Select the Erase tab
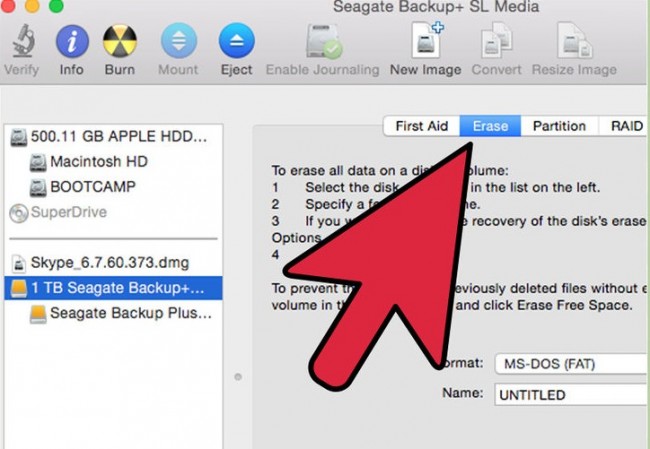 (490, 126)
